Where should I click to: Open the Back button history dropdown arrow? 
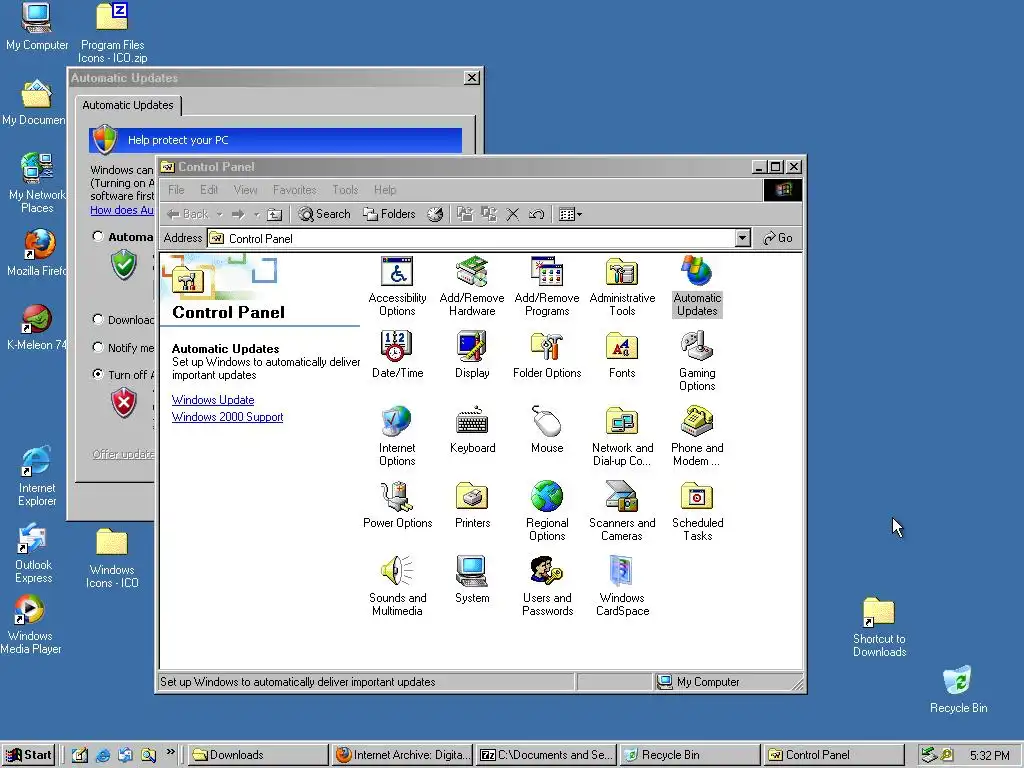[x=219, y=214]
